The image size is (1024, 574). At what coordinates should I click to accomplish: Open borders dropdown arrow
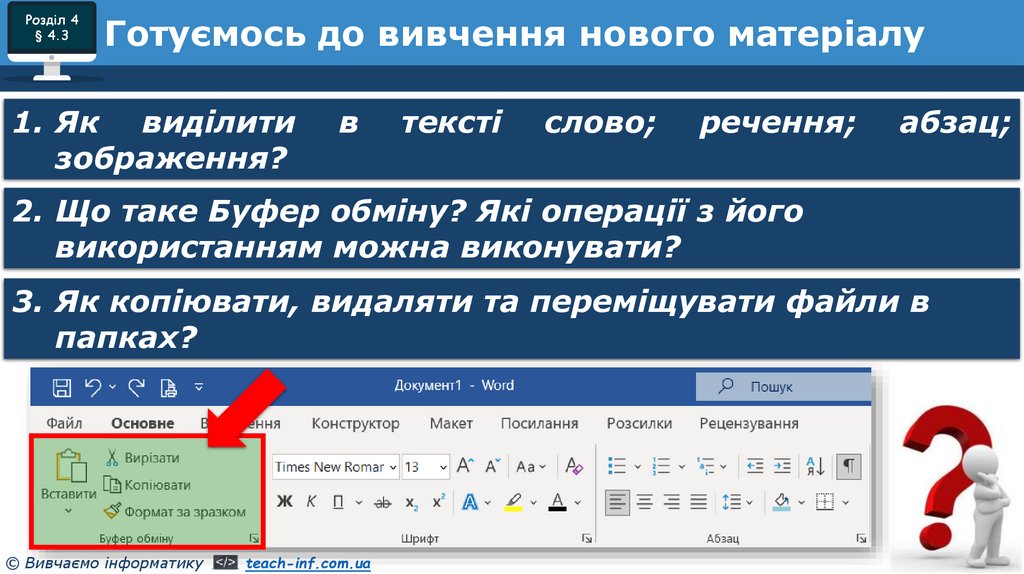[x=846, y=502]
